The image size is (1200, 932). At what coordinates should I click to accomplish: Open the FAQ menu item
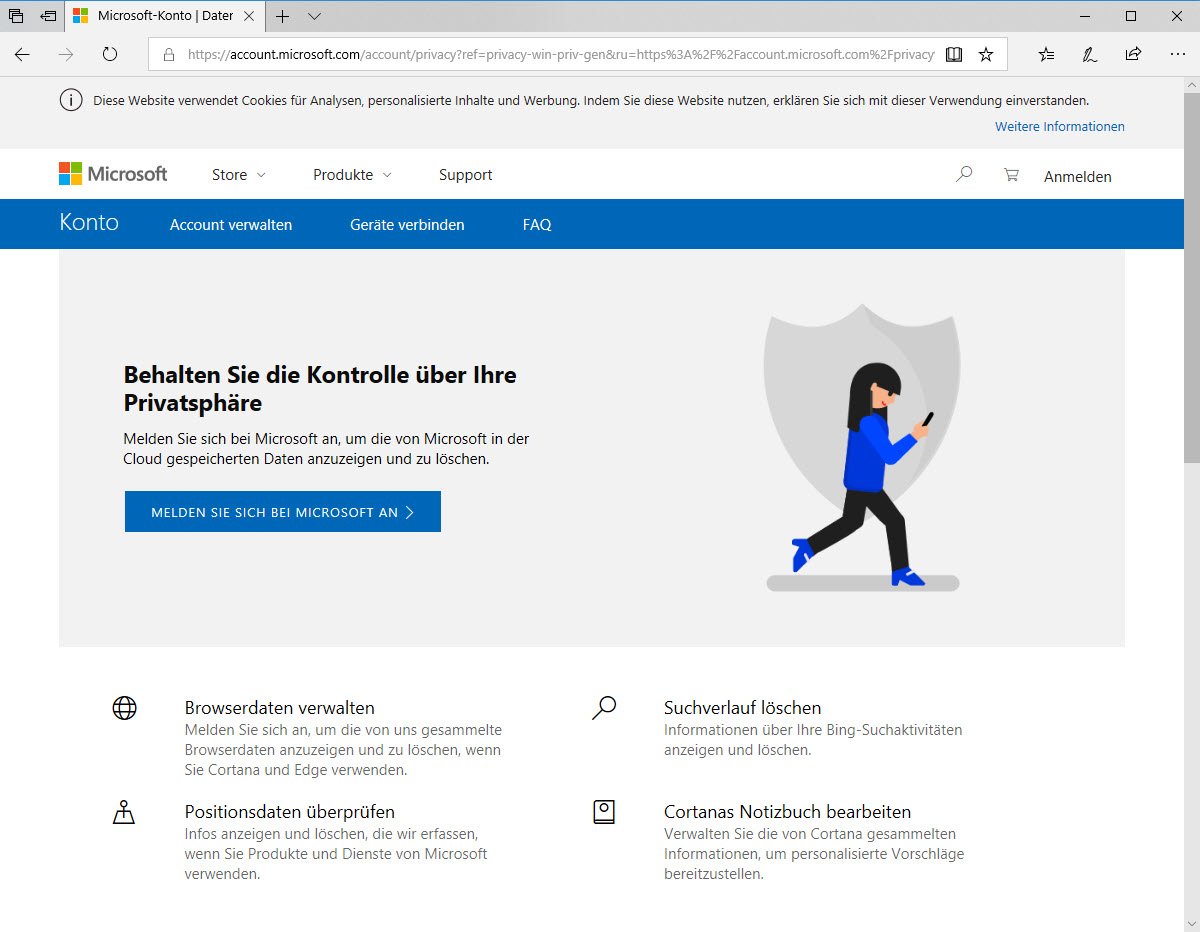click(x=537, y=225)
